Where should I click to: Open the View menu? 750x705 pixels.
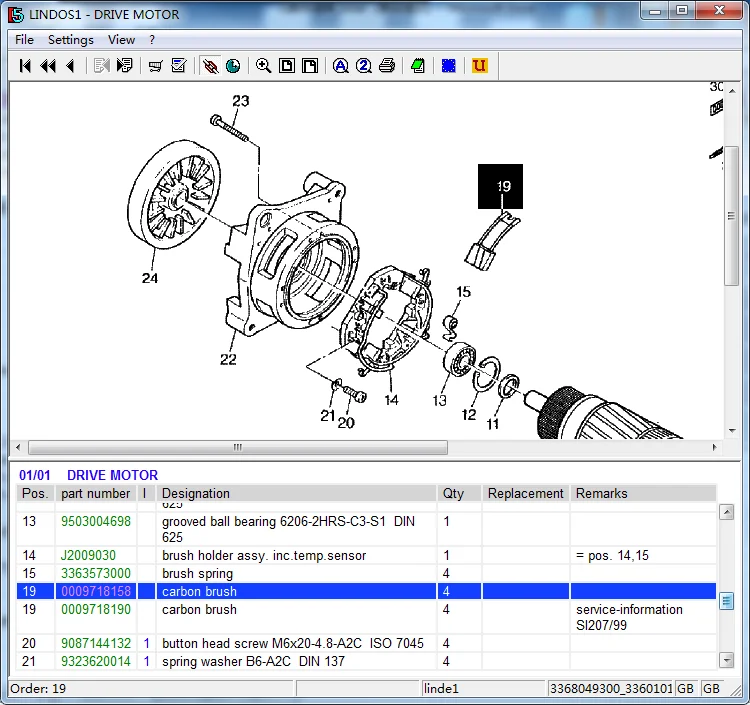121,40
